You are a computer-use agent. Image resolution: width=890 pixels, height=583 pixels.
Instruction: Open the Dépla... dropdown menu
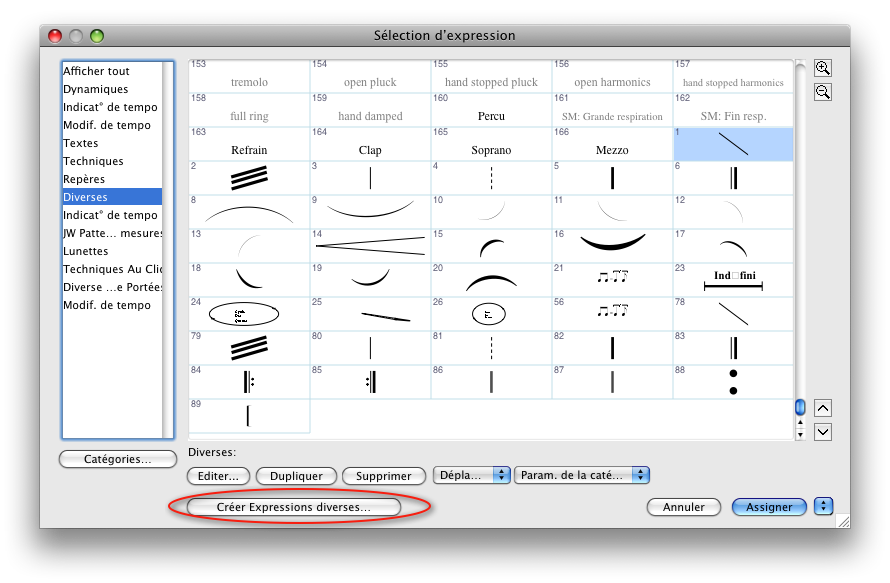[x=472, y=476]
